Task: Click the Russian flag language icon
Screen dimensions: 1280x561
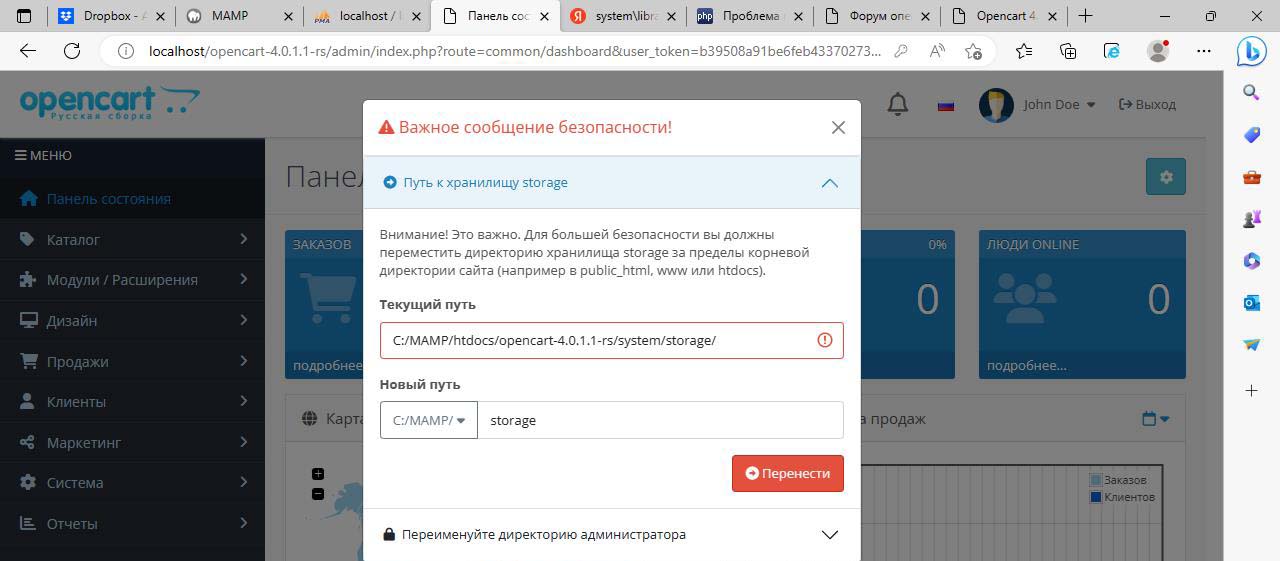Action: pyautogui.click(x=945, y=105)
